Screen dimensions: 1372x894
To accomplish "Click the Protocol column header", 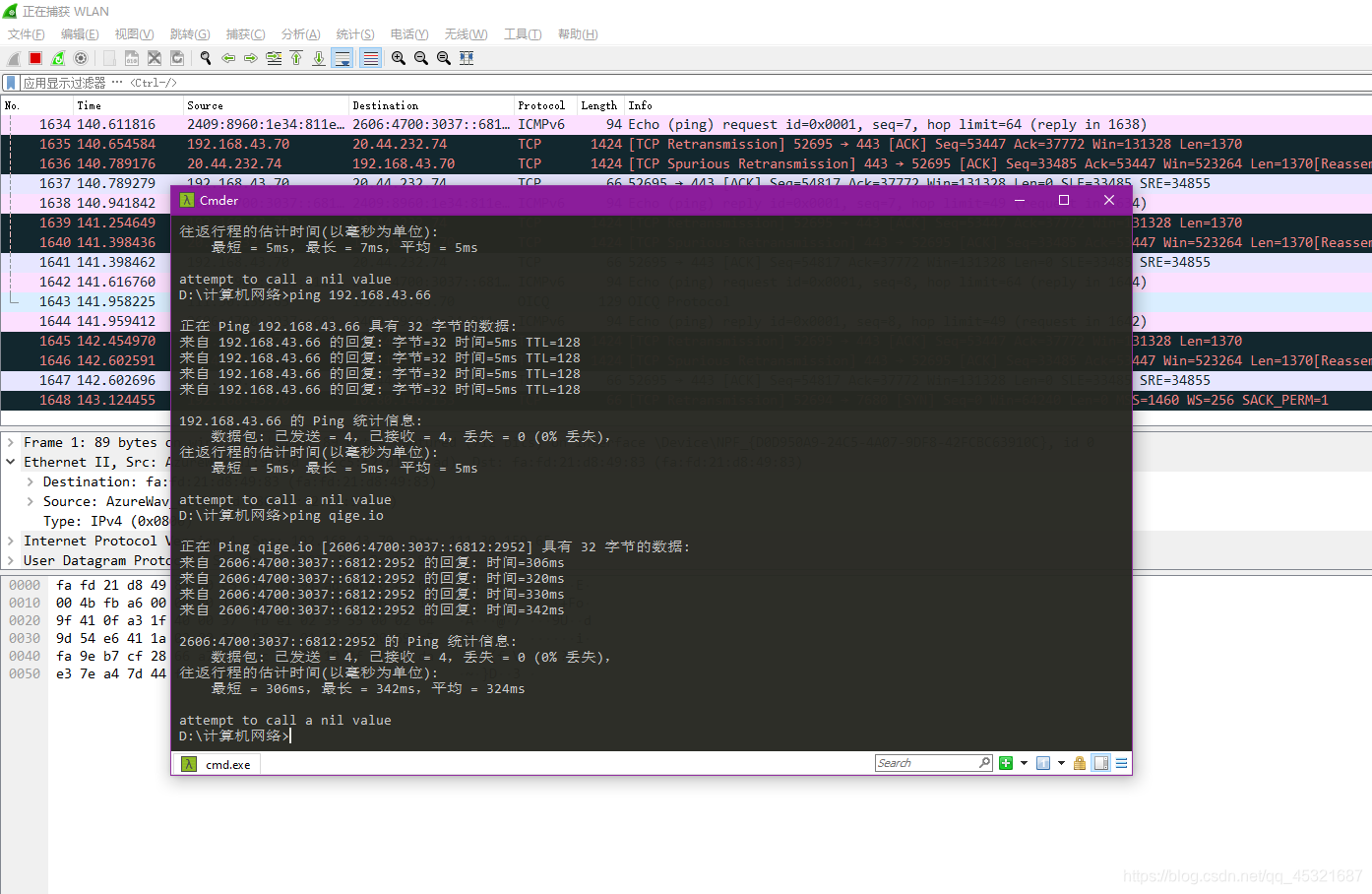I will [x=546, y=105].
